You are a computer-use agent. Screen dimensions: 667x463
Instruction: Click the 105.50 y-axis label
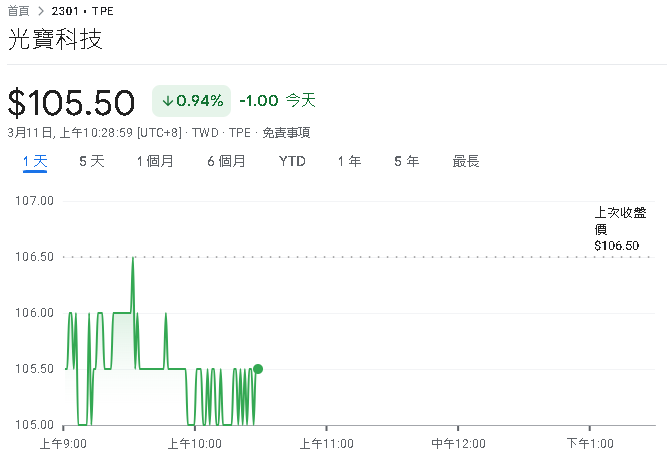pos(34,369)
